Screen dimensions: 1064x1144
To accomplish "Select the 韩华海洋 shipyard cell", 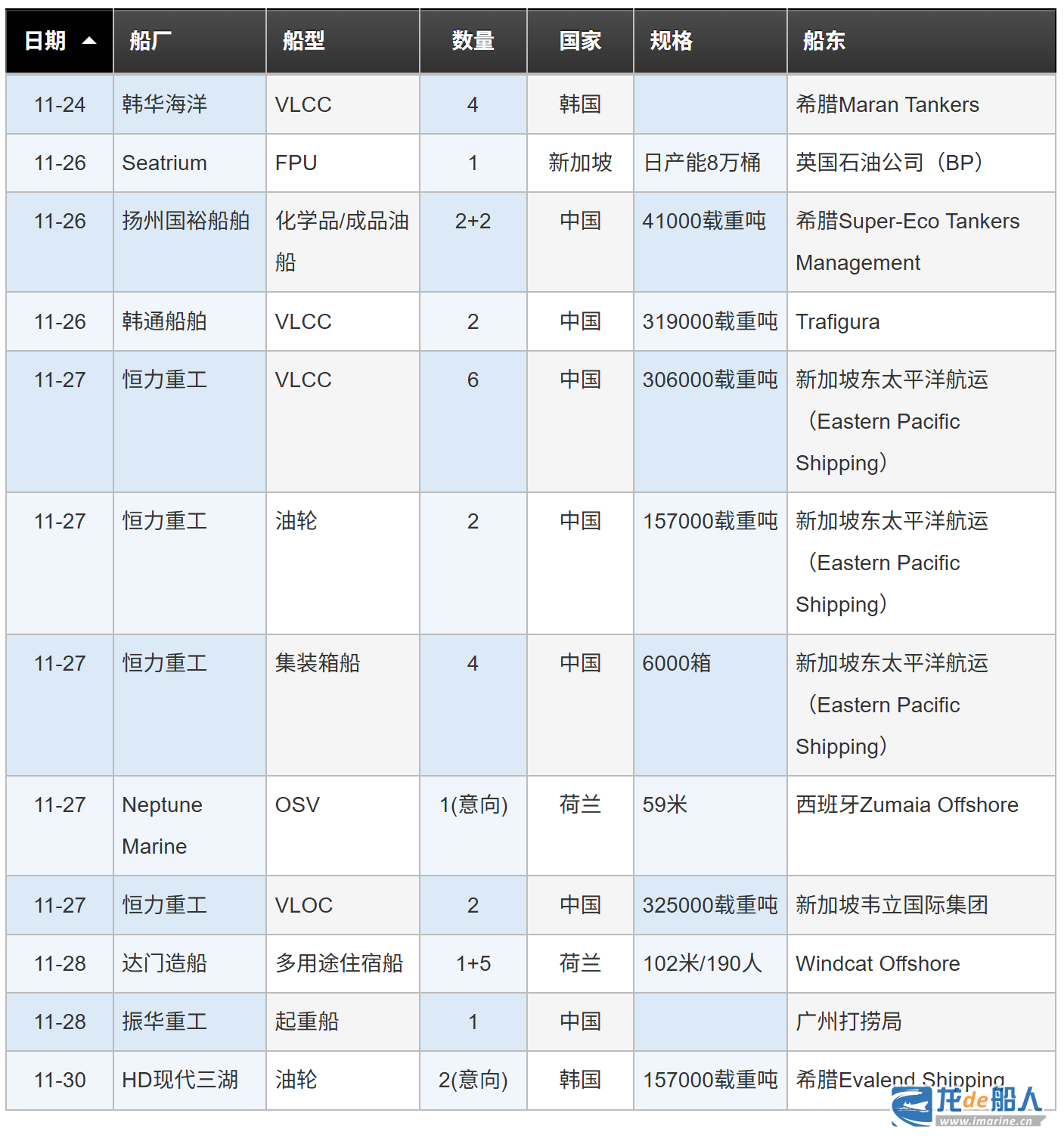I will tap(165, 104).
